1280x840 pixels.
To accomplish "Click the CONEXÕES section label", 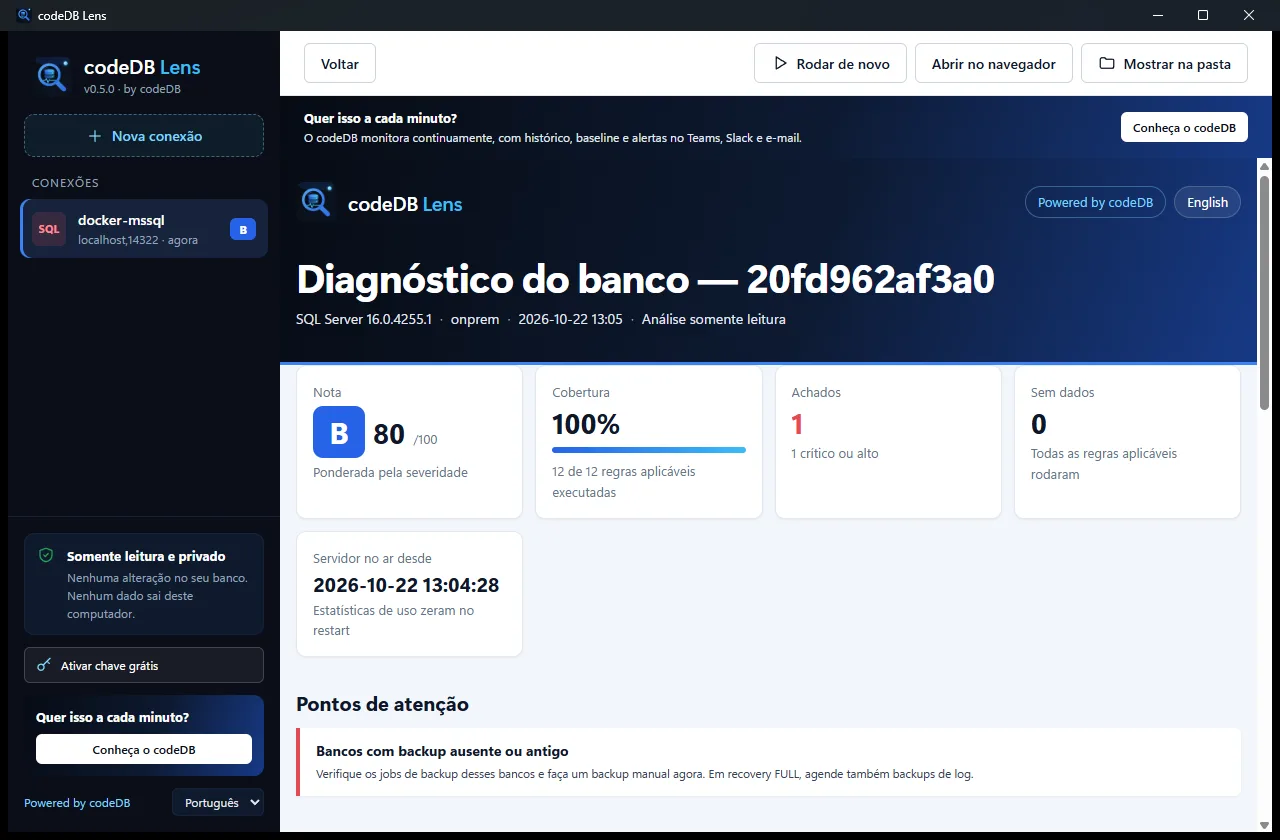I will tap(65, 183).
